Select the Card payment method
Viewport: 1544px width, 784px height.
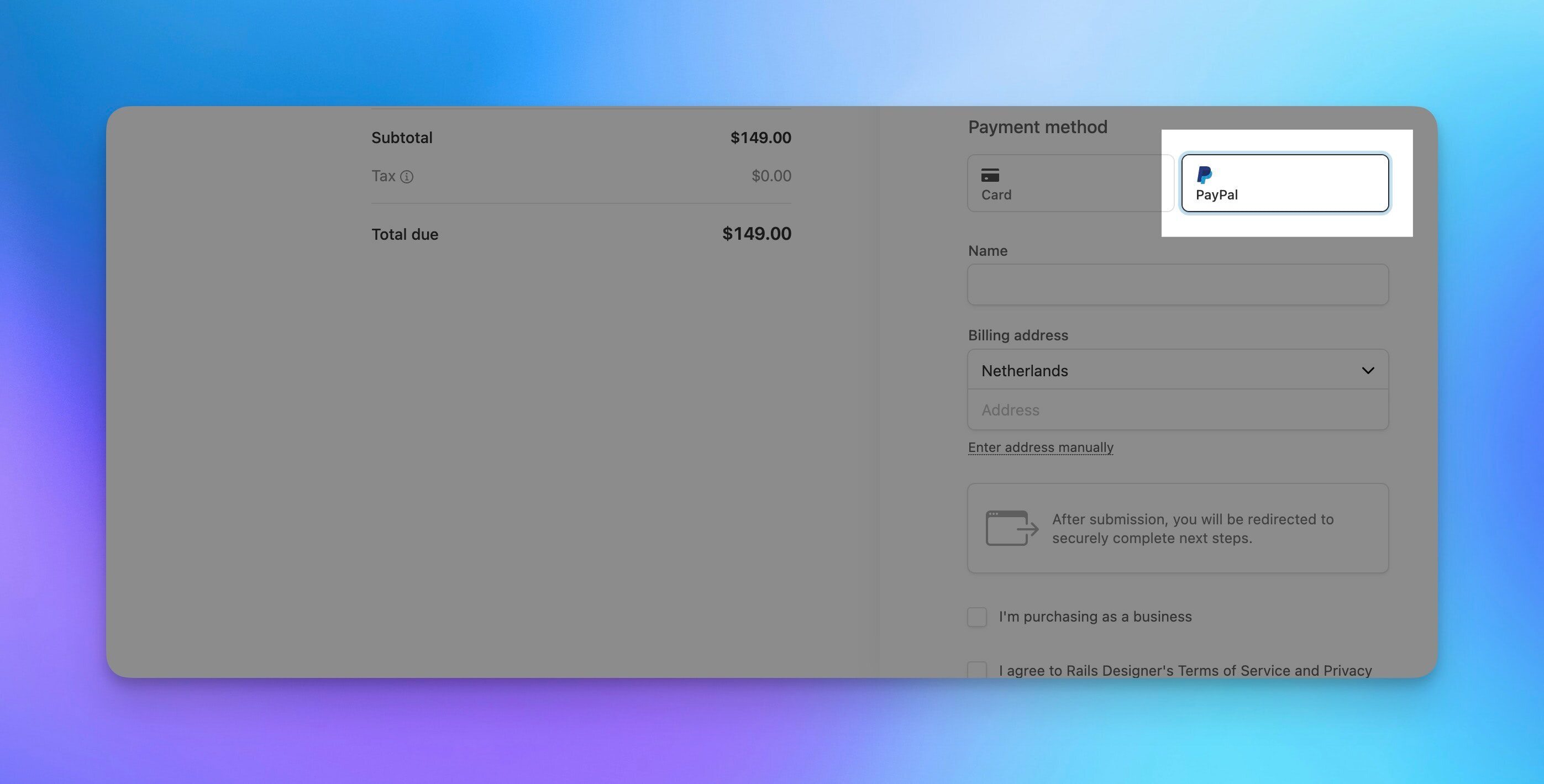1070,183
